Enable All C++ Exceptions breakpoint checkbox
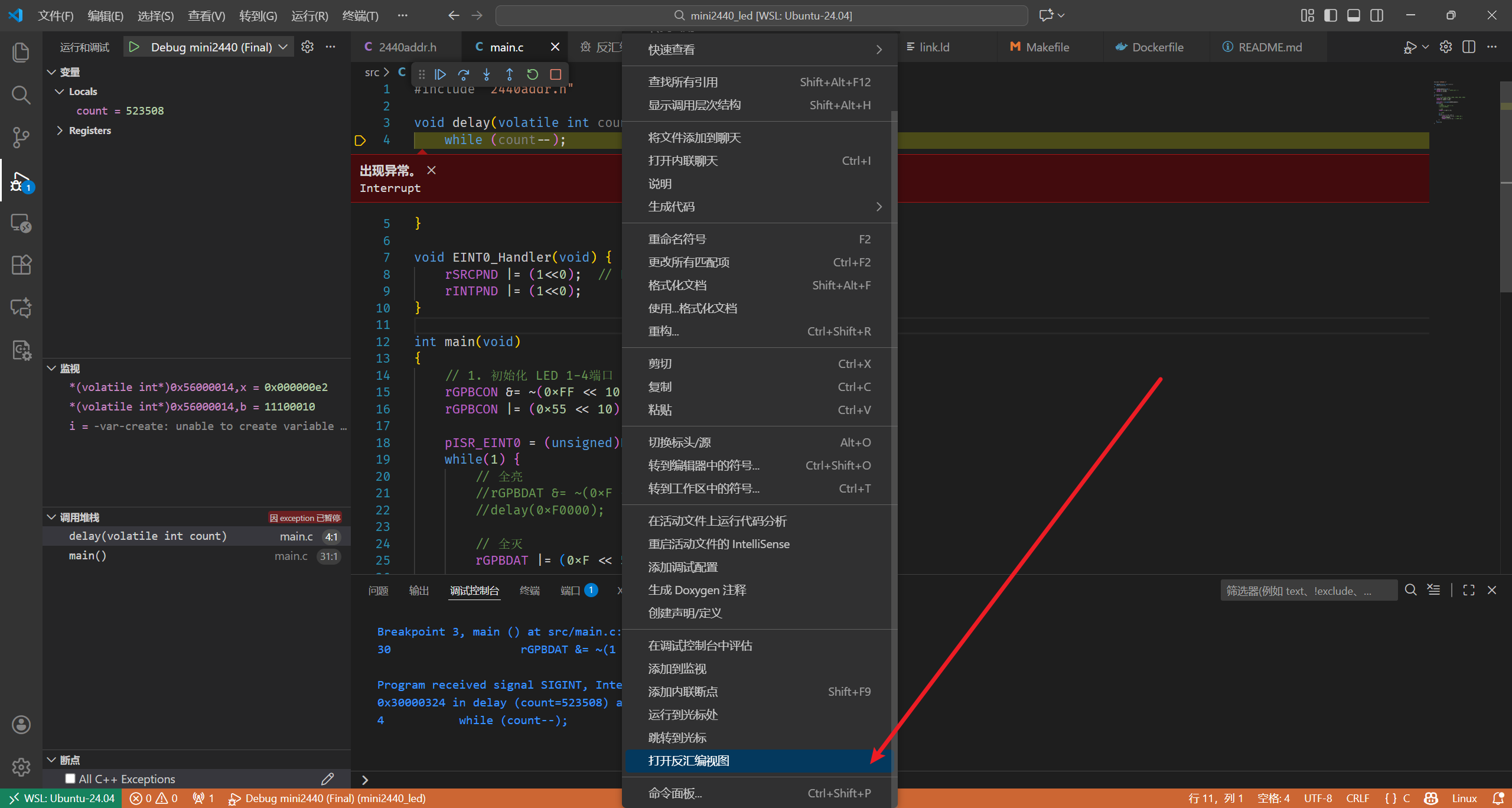Screen dimensions: 1512x808 pyautogui.click(x=70, y=778)
